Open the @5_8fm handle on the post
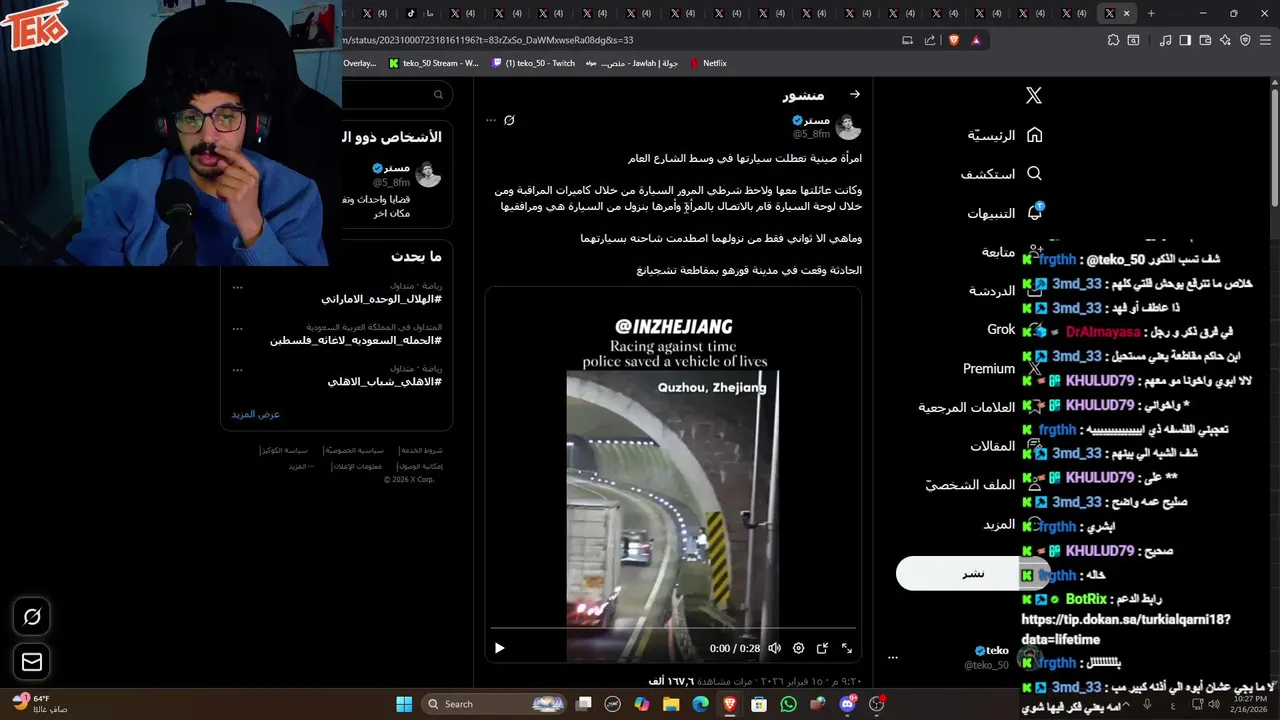 click(x=811, y=133)
